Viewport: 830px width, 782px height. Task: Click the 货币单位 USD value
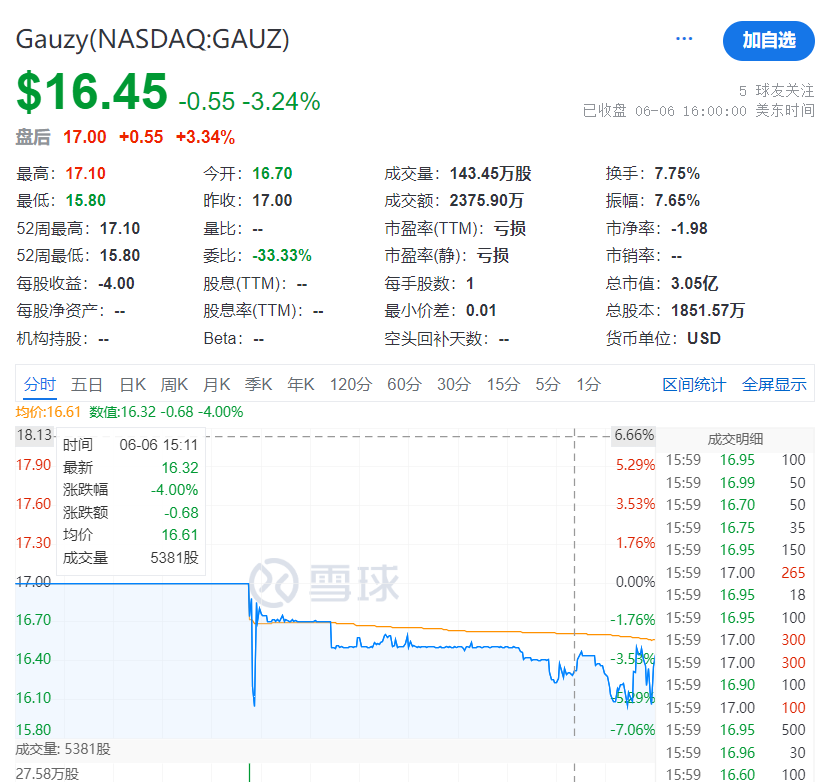(x=704, y=338)
